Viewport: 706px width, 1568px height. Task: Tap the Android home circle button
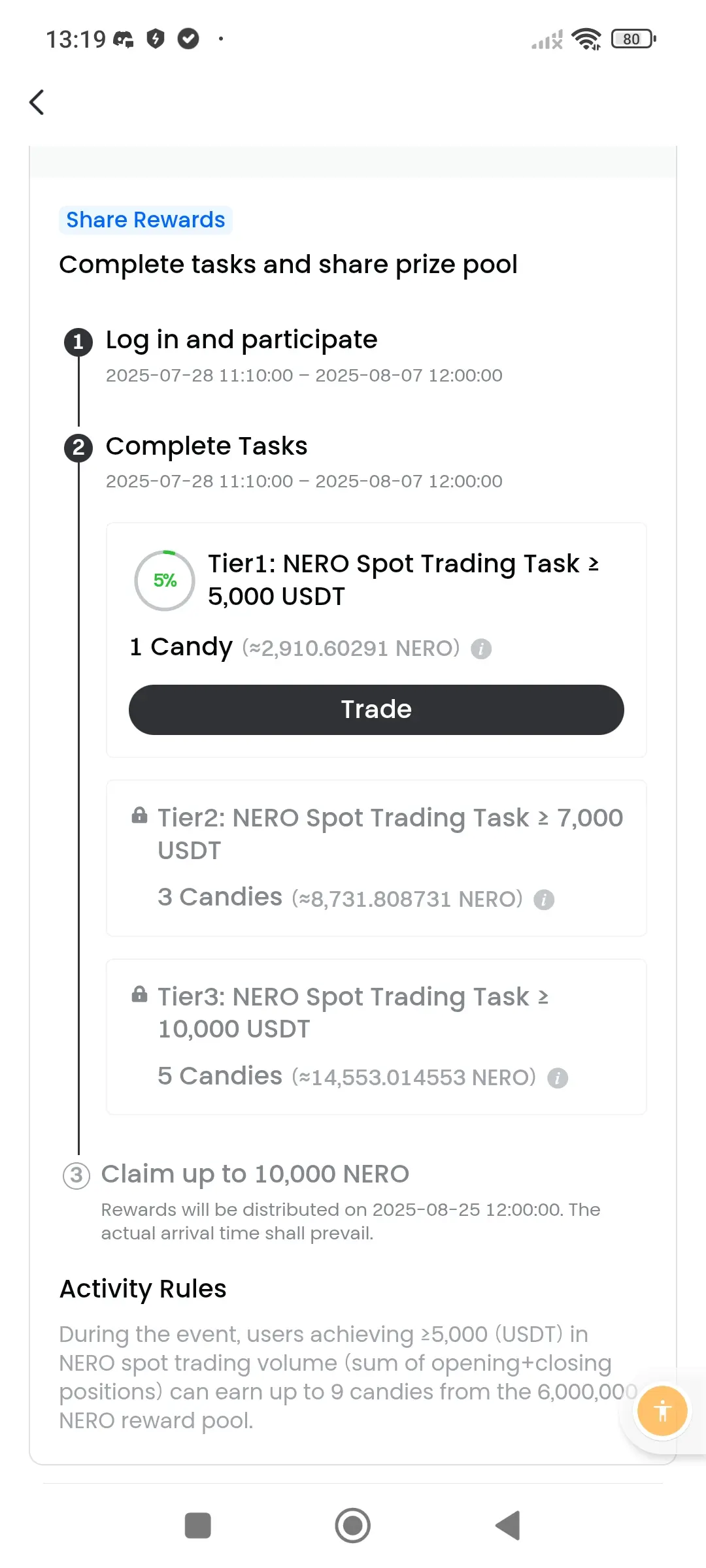[353, 1526]
